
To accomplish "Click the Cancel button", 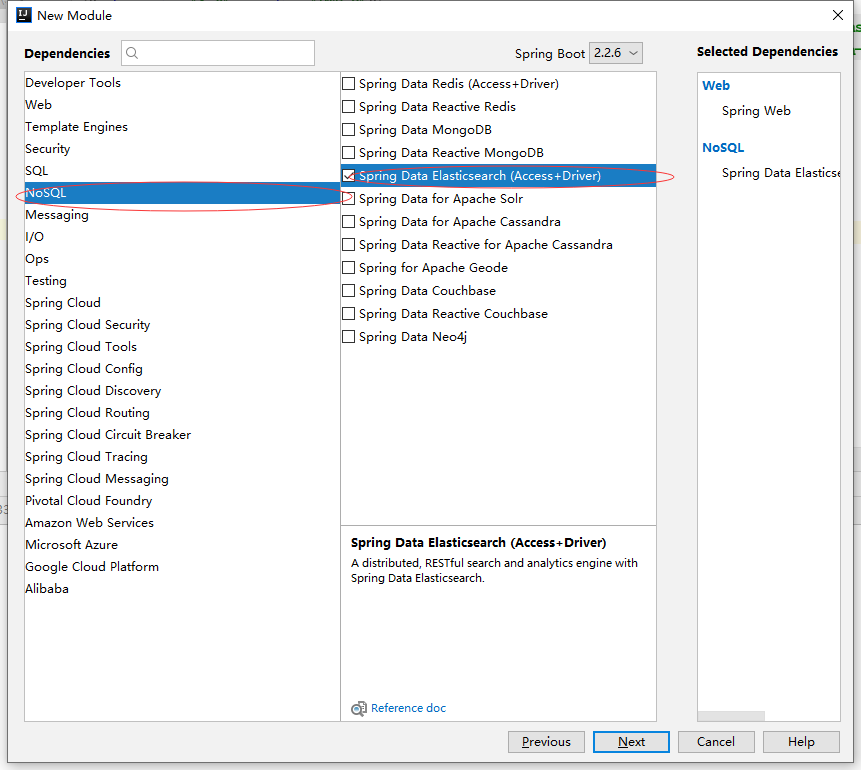I will tap(716, 742).
